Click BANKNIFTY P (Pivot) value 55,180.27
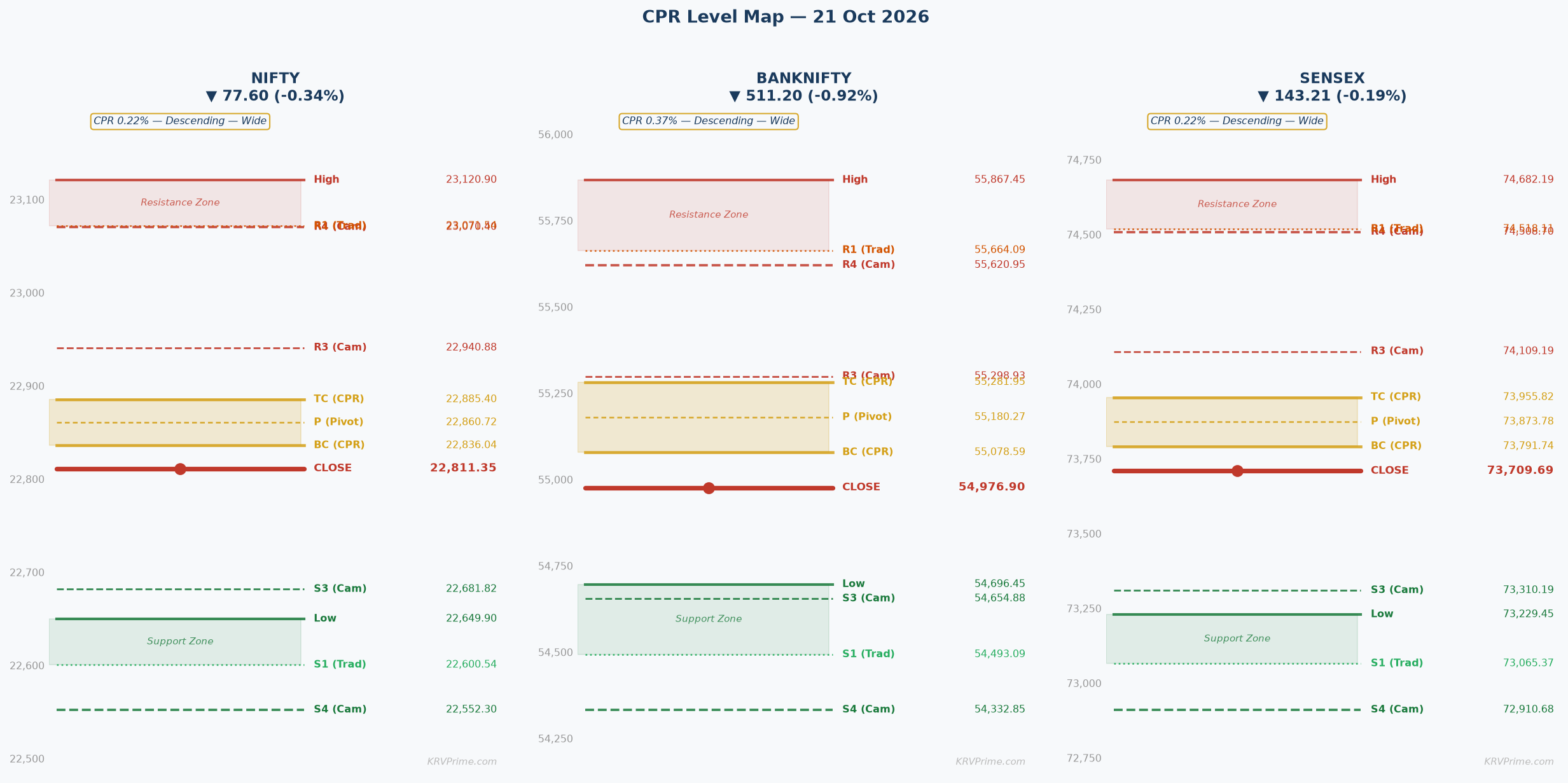The width and height of the screenshot is (1568, 783). pyautogui.click(x=1000, y=417)
